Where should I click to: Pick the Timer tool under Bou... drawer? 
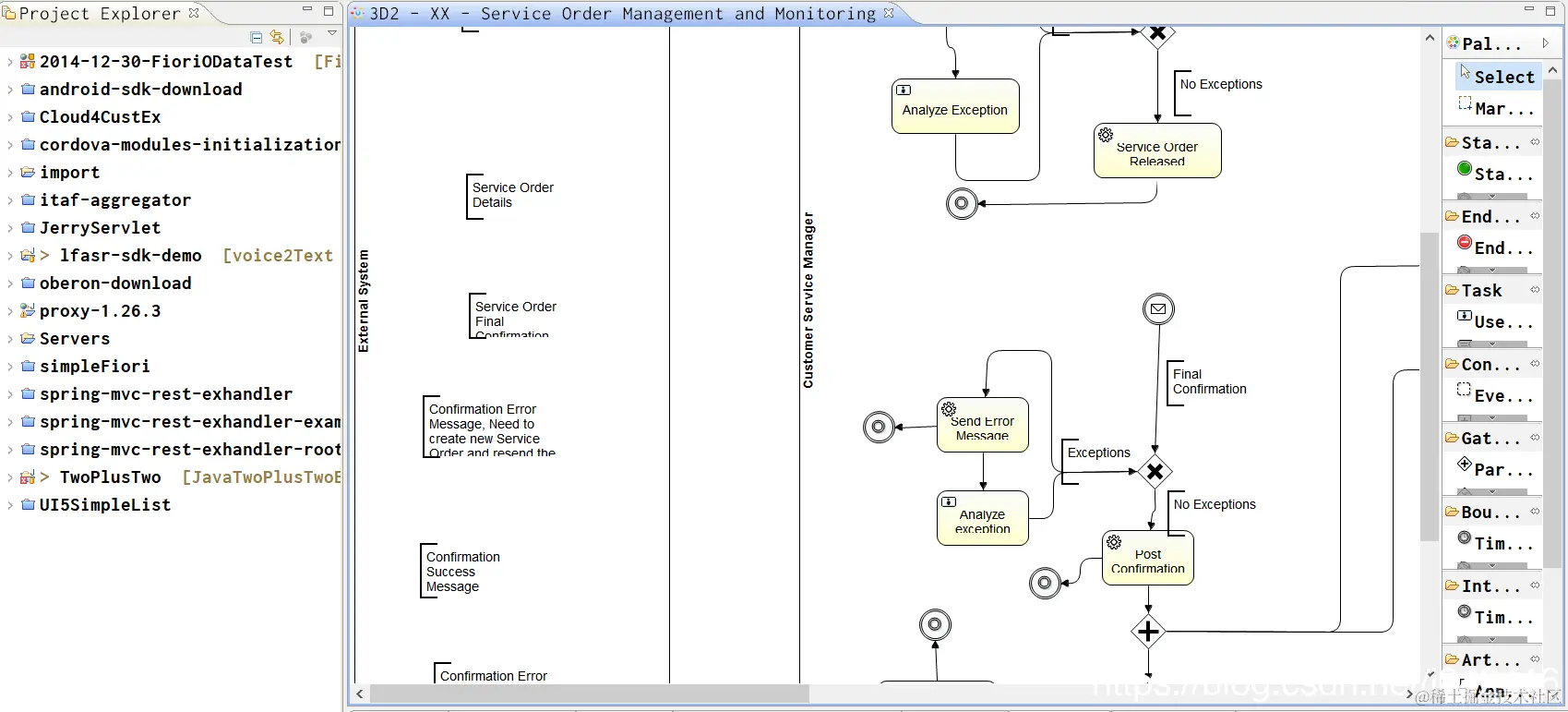coord(1497,543)
